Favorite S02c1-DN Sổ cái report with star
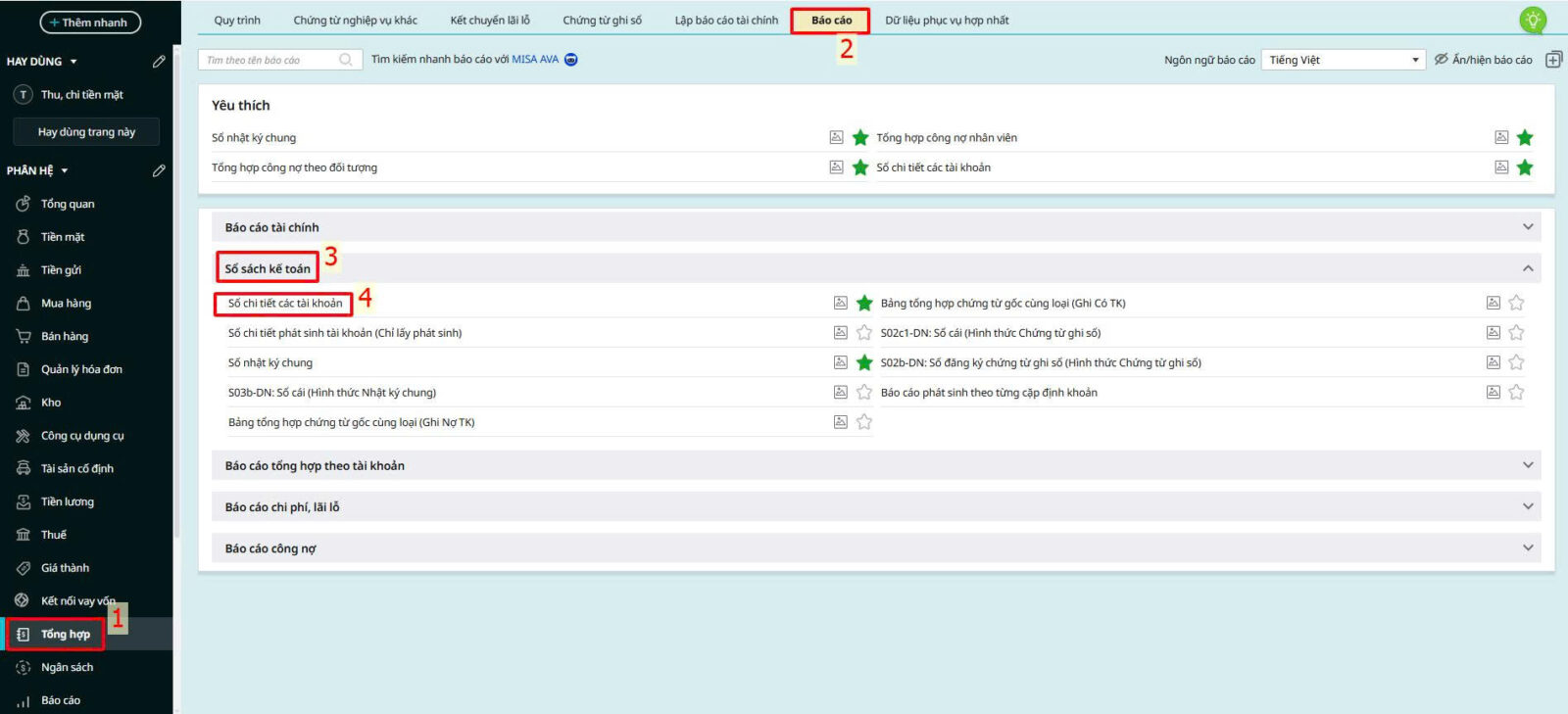The width and height of the screenshot is (1568, 714). (x=1516, y=333)
